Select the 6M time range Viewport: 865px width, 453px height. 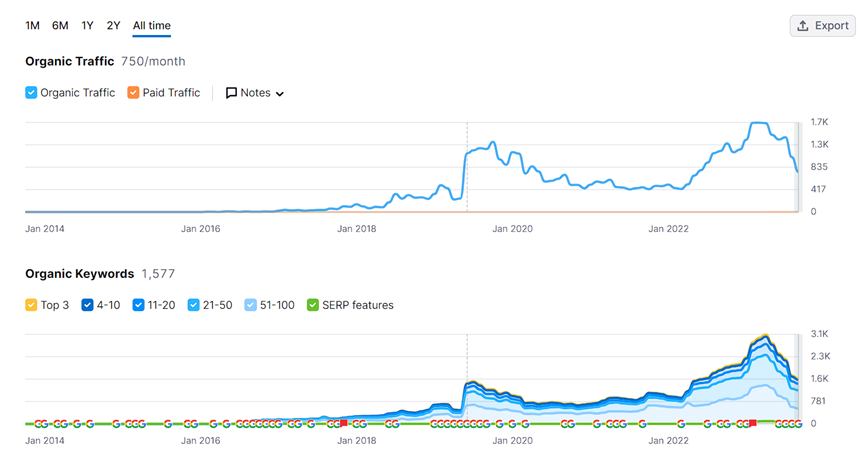60,25
